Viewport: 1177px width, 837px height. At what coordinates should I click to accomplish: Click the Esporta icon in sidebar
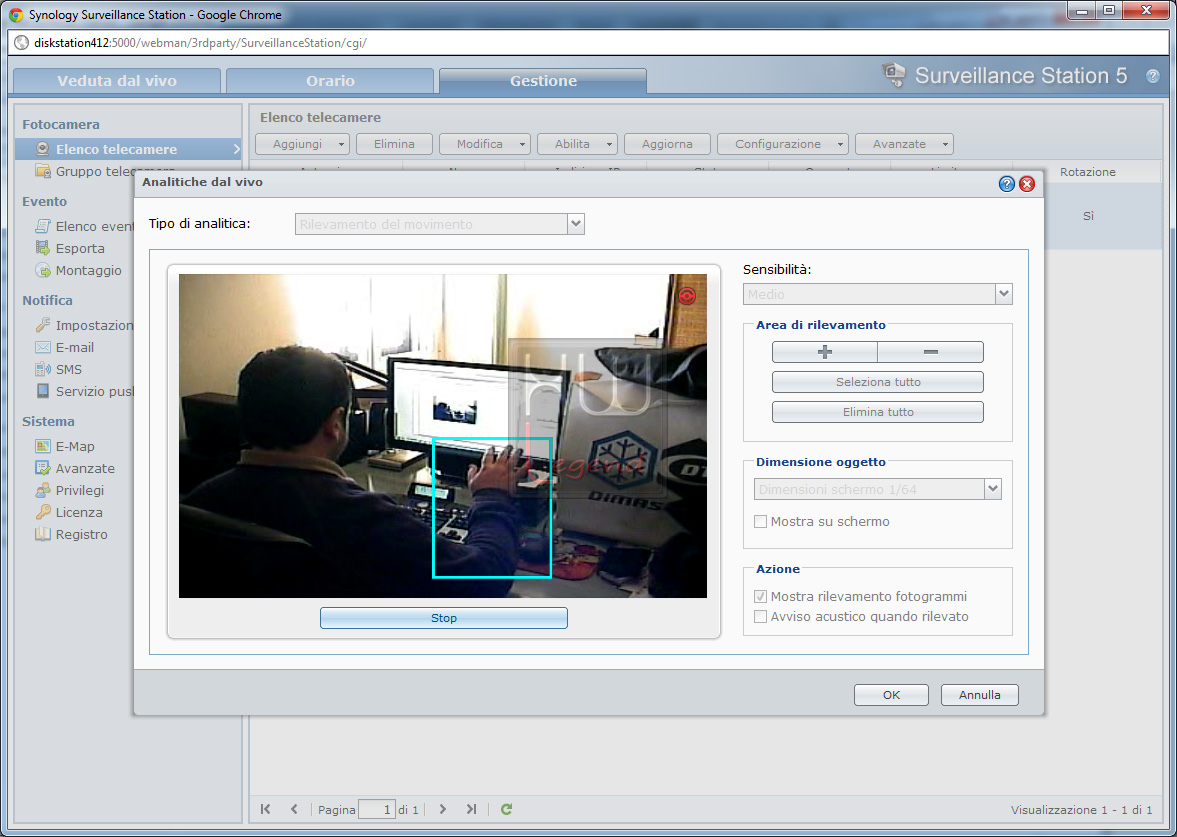point(44,248)
